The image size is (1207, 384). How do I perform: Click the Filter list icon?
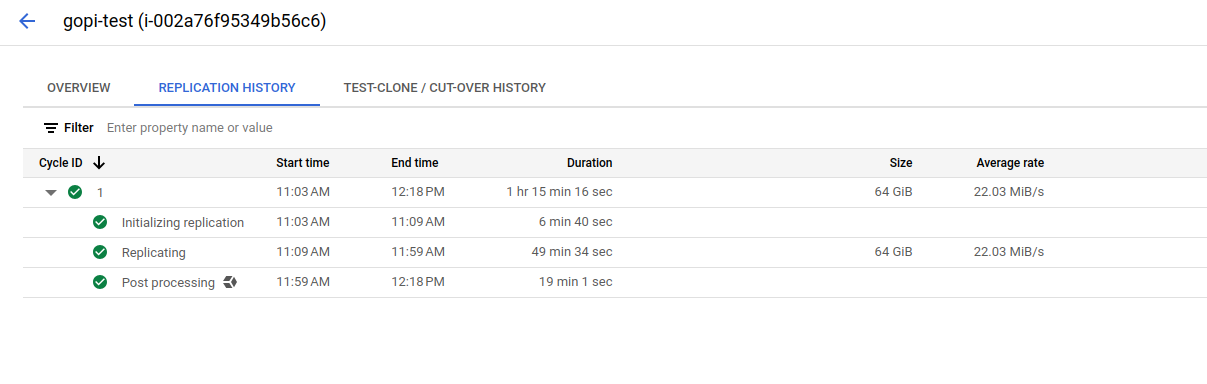(x=51, y=128)
